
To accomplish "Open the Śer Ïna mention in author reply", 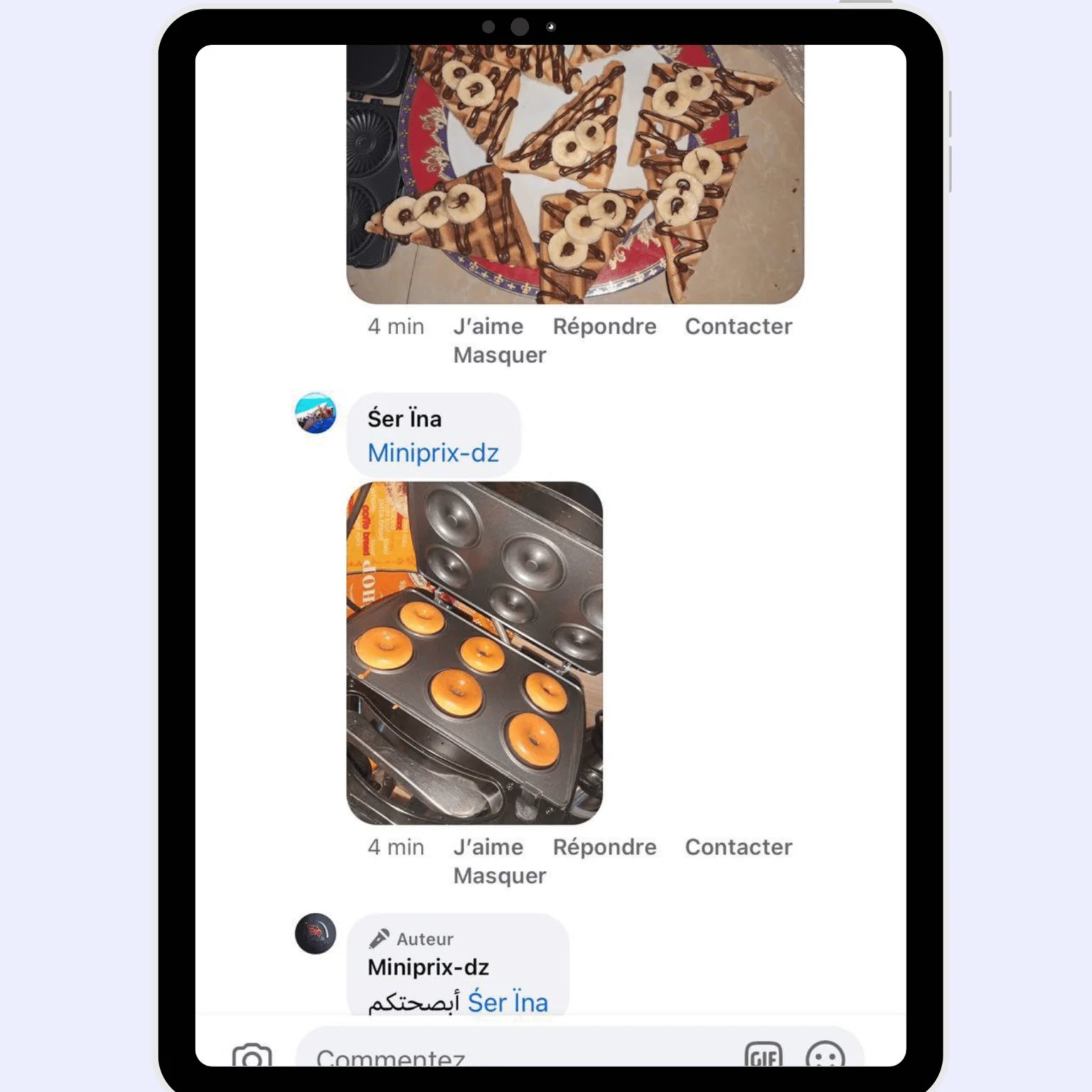I will [x=508, y=1002].
